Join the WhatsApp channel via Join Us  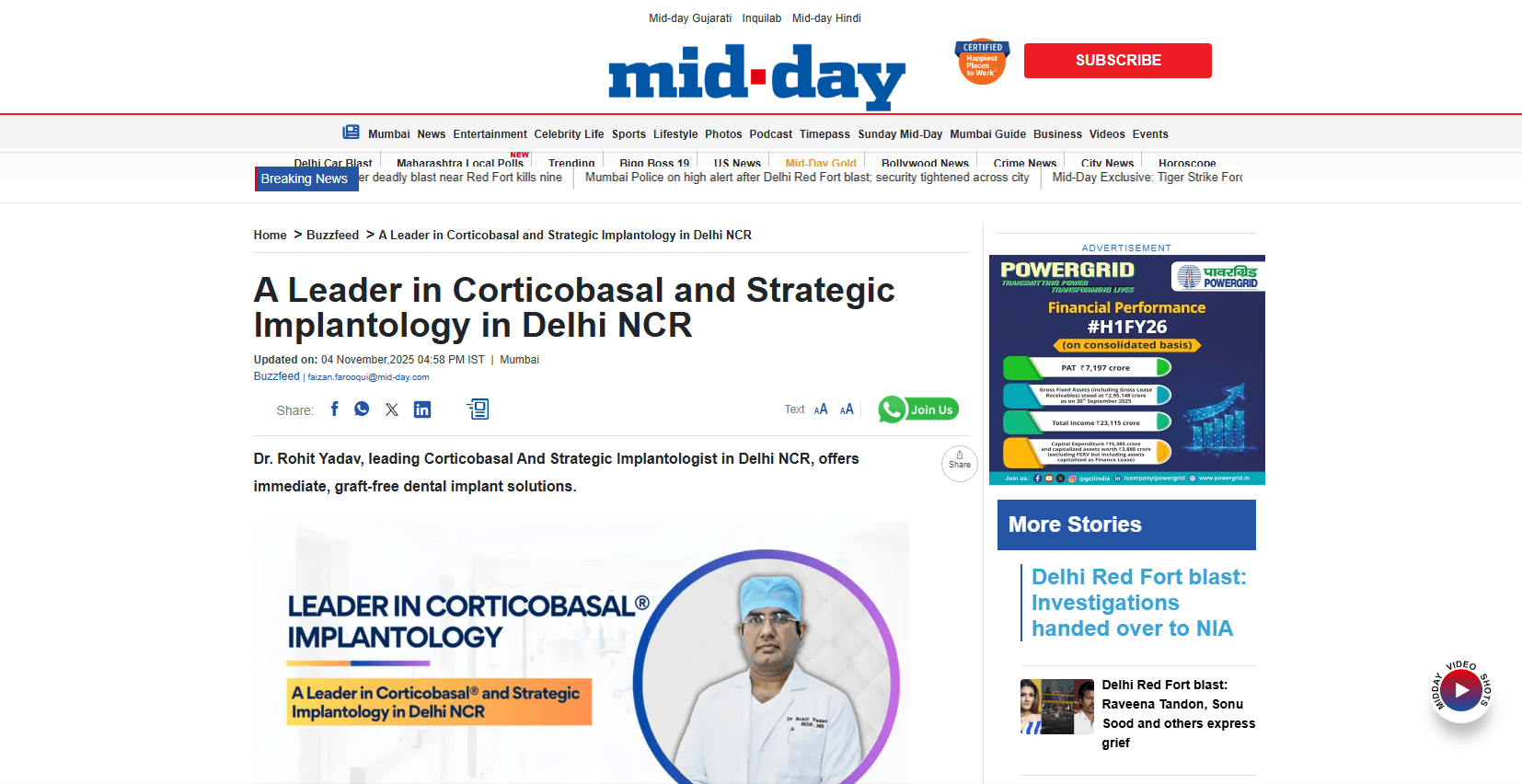point(918,409)
